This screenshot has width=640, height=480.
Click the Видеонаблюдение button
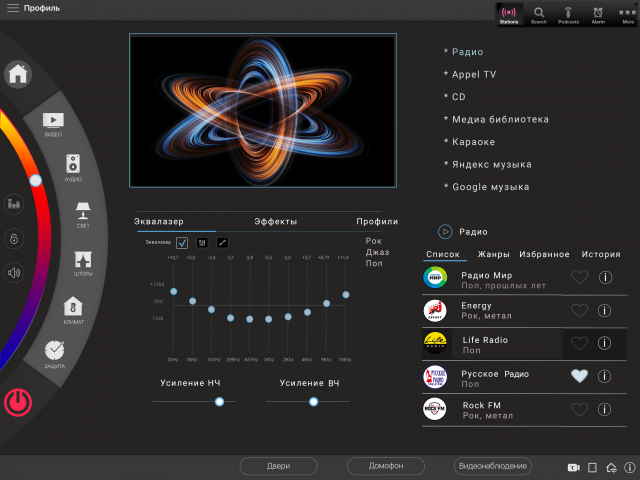[x=493, y=466]
